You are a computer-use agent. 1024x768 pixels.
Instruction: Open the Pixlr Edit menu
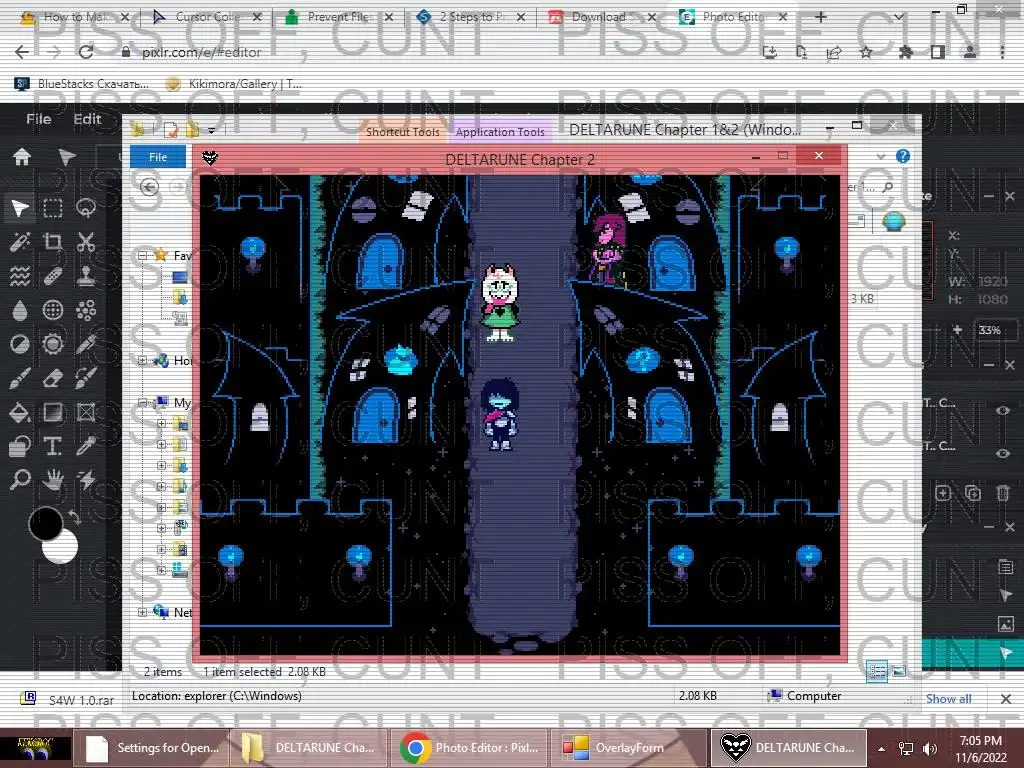click(87, 119)
